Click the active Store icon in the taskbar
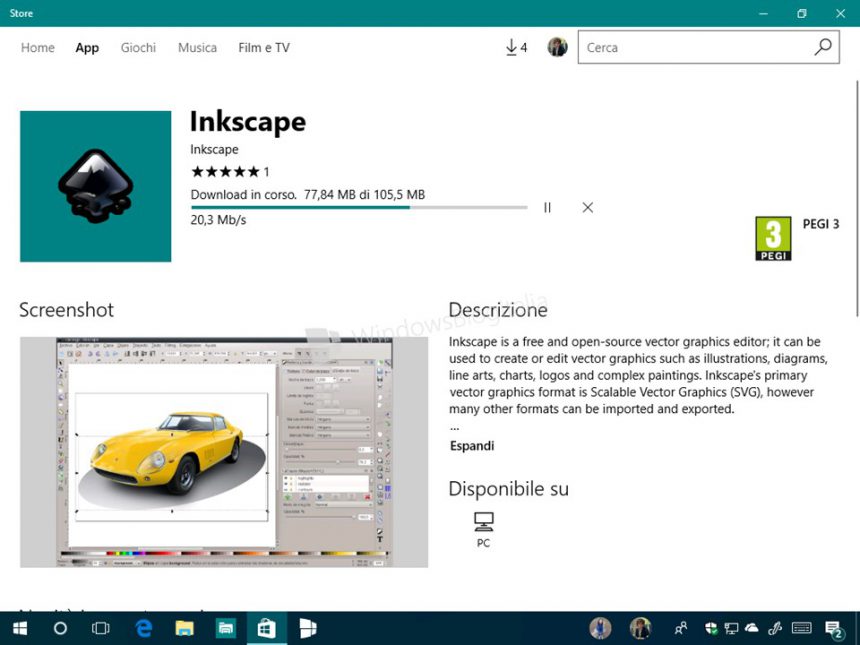The height and width of the screenshot is (645, 860). (267, 629)
